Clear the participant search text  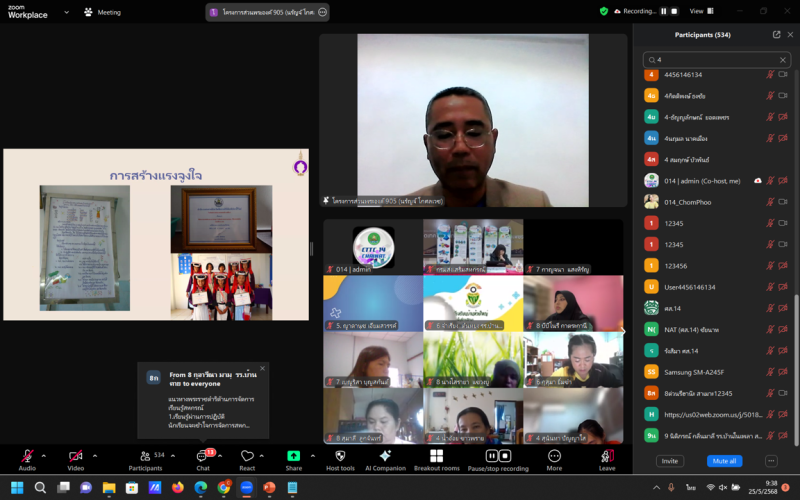[x=783, y=60]
